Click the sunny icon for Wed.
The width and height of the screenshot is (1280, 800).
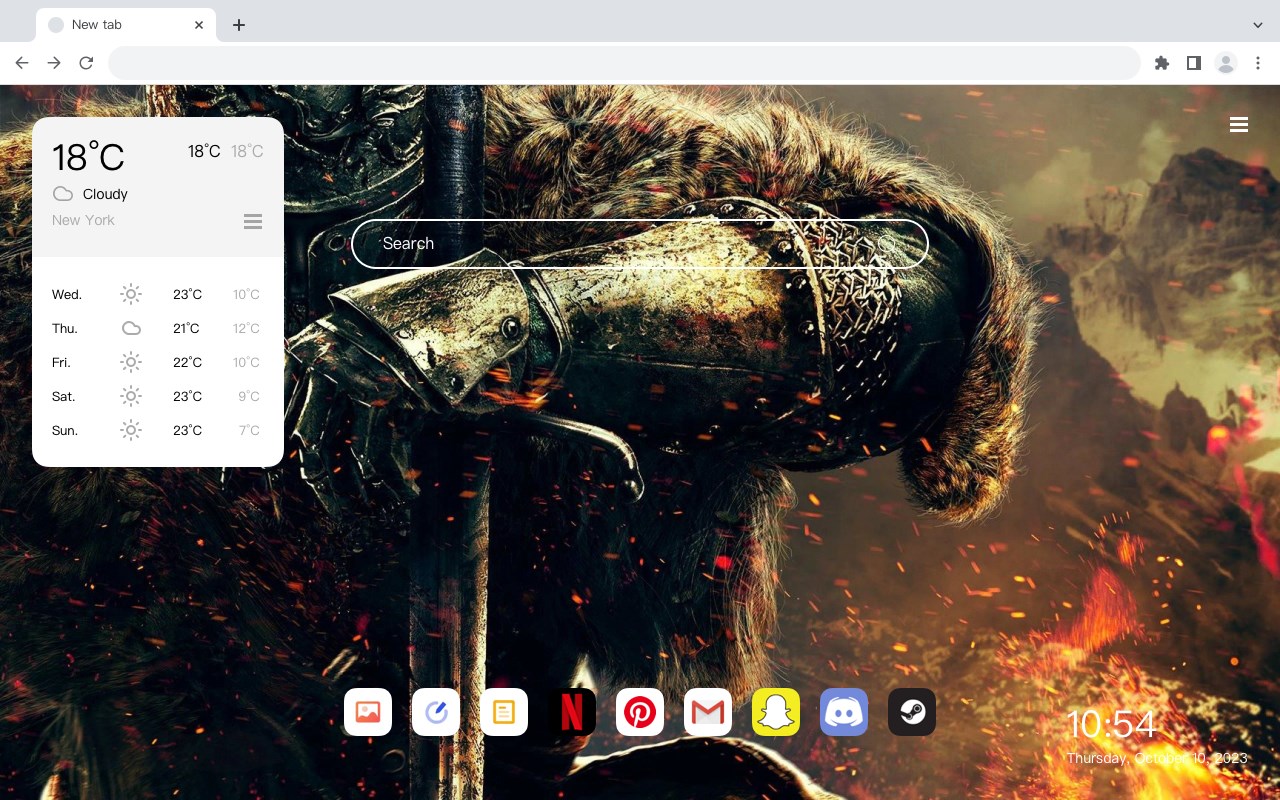131,294
